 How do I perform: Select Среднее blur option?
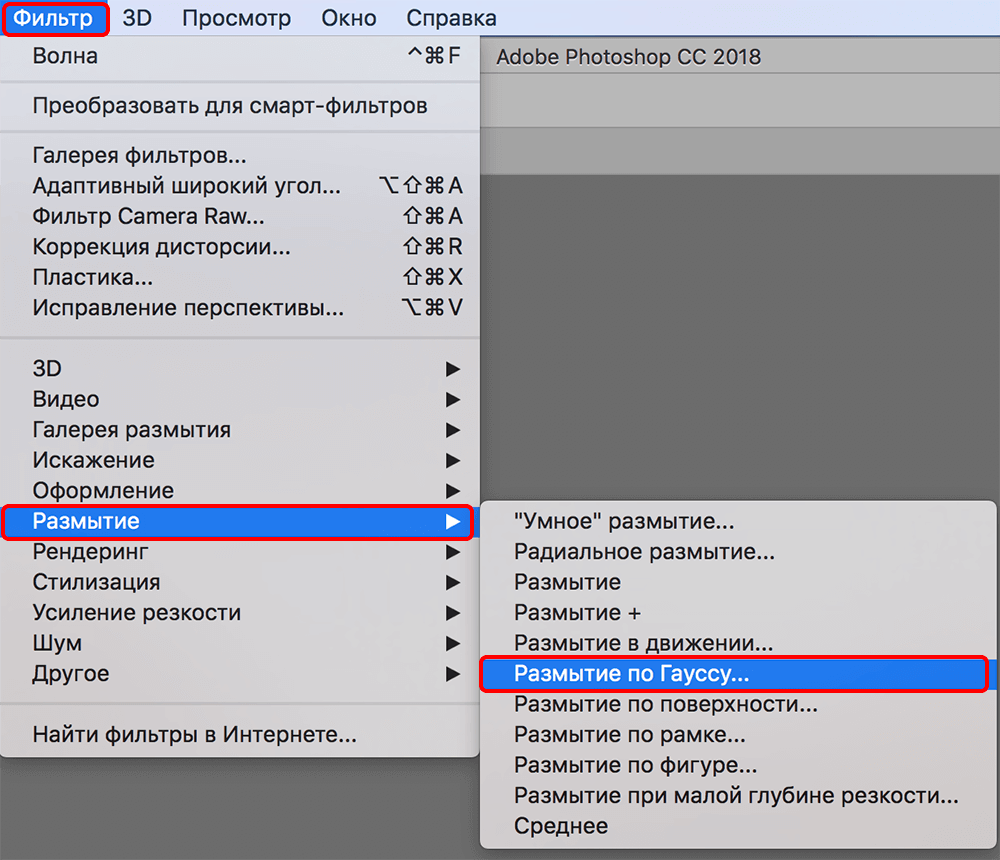click(x=561, y=827)
